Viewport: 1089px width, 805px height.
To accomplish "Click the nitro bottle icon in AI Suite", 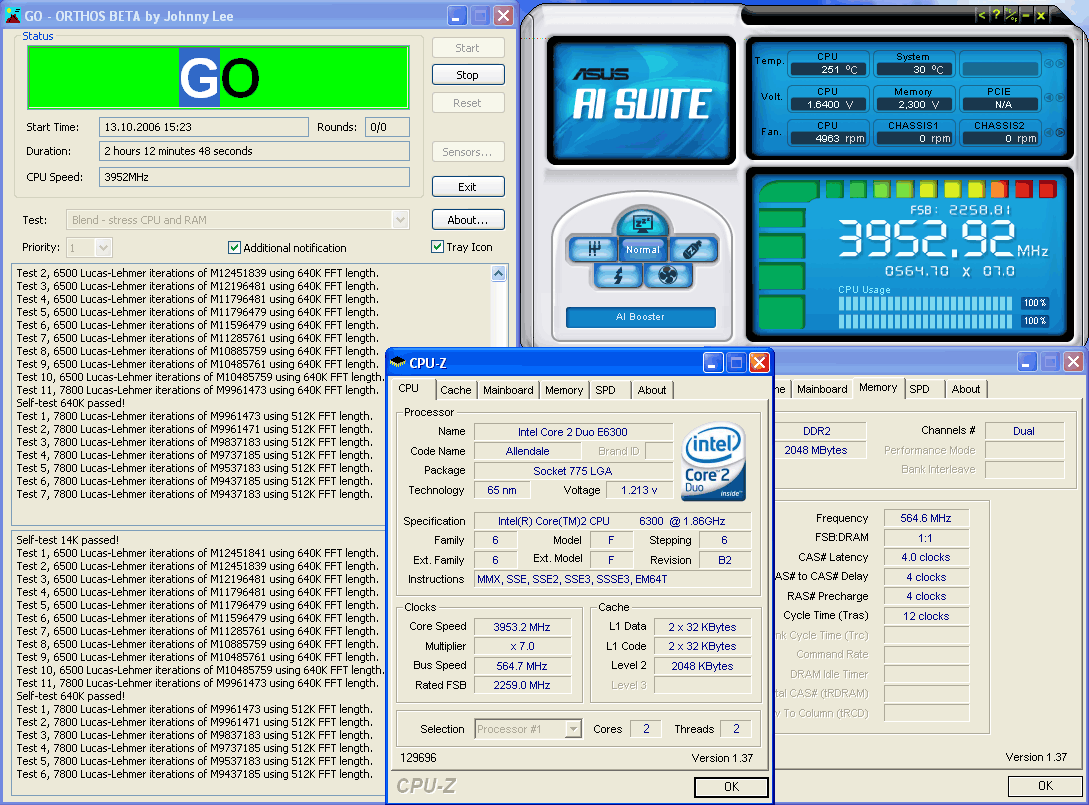I will (x=692, y=249).
